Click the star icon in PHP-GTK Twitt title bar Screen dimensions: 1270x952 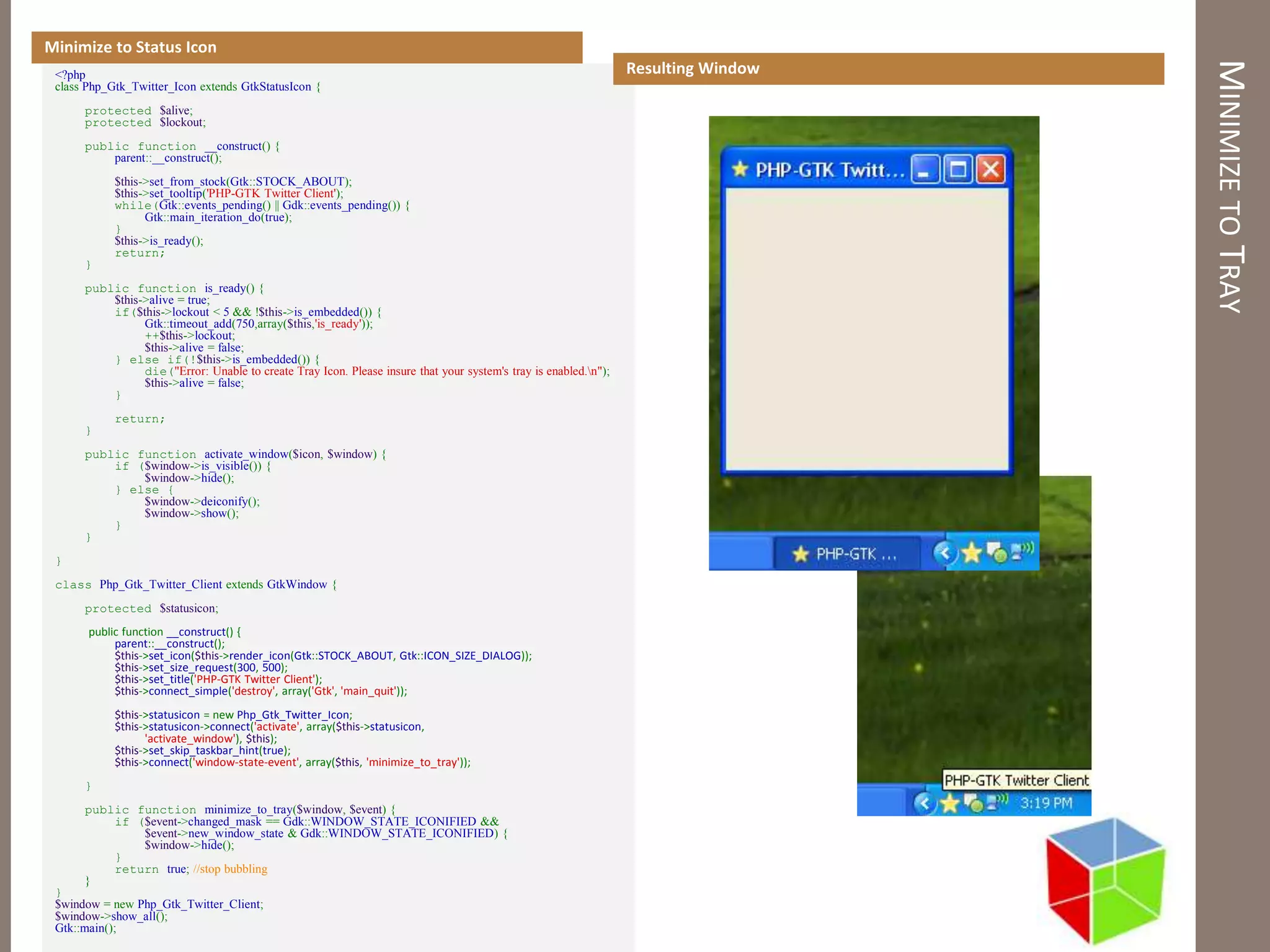coord(740,169)
